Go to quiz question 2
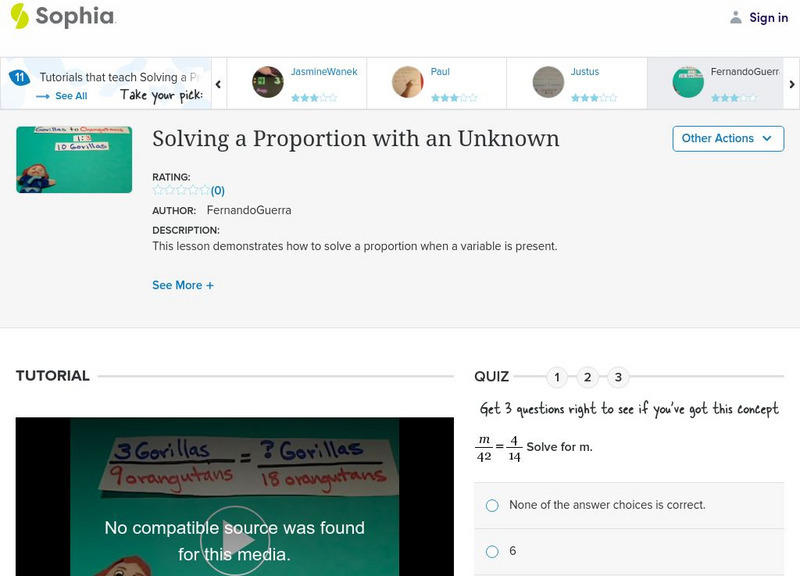The image size is (800, 576). point(587,378)
